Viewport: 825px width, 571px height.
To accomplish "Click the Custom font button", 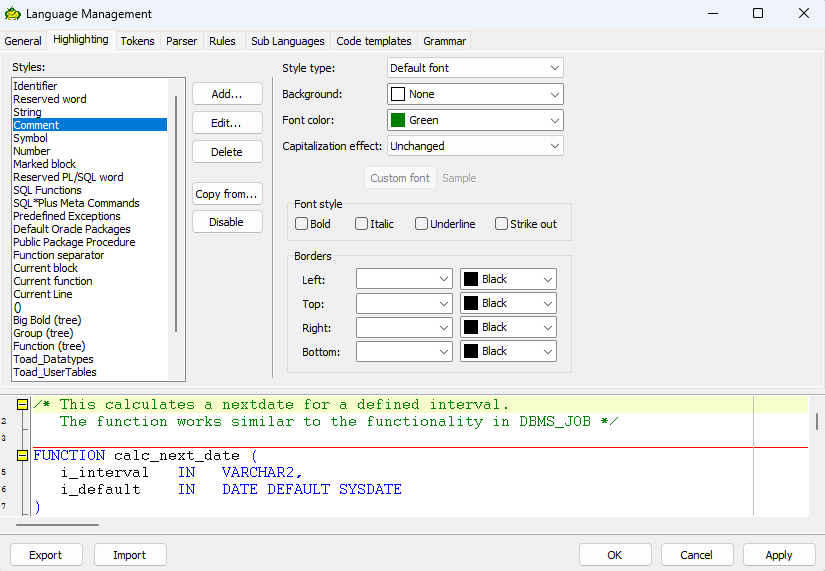I will tap(400, 178).
